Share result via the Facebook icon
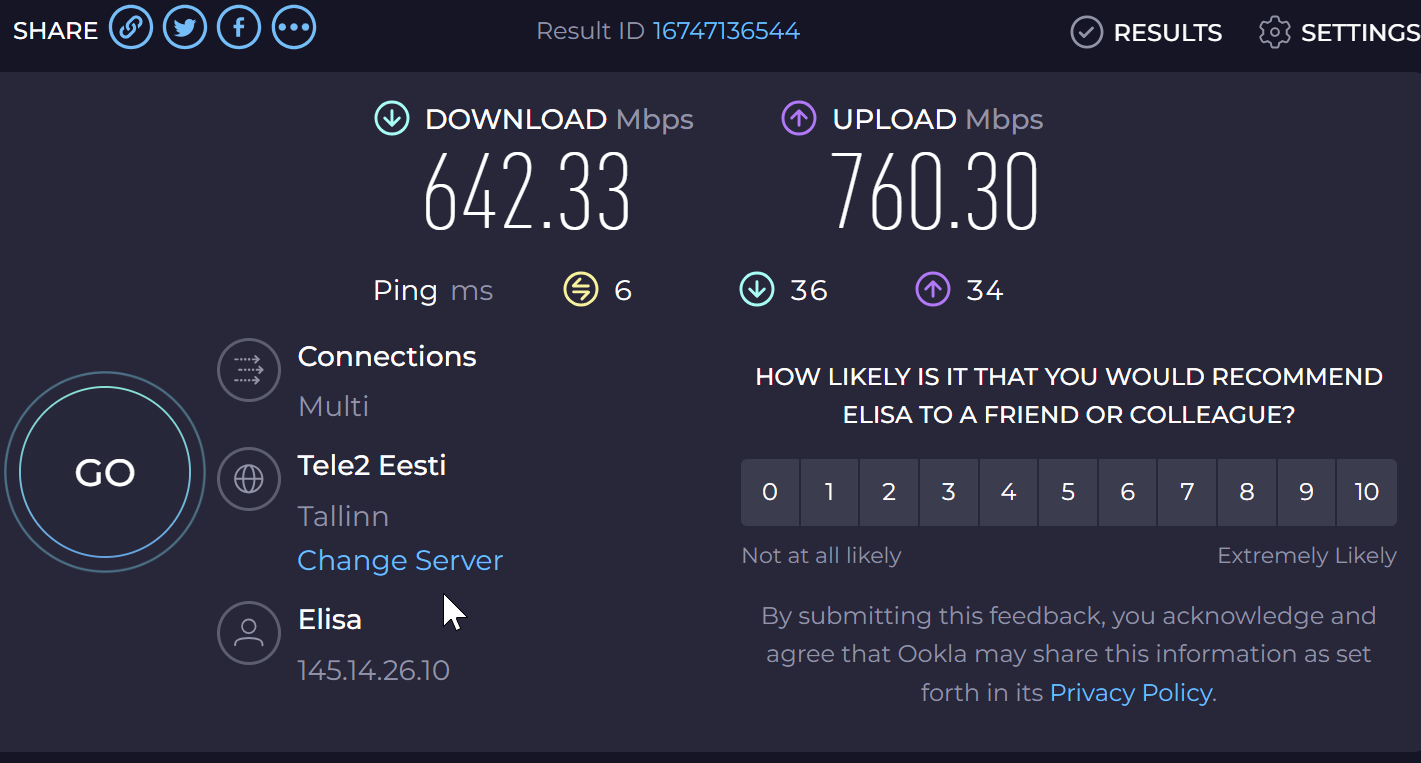 239,28
